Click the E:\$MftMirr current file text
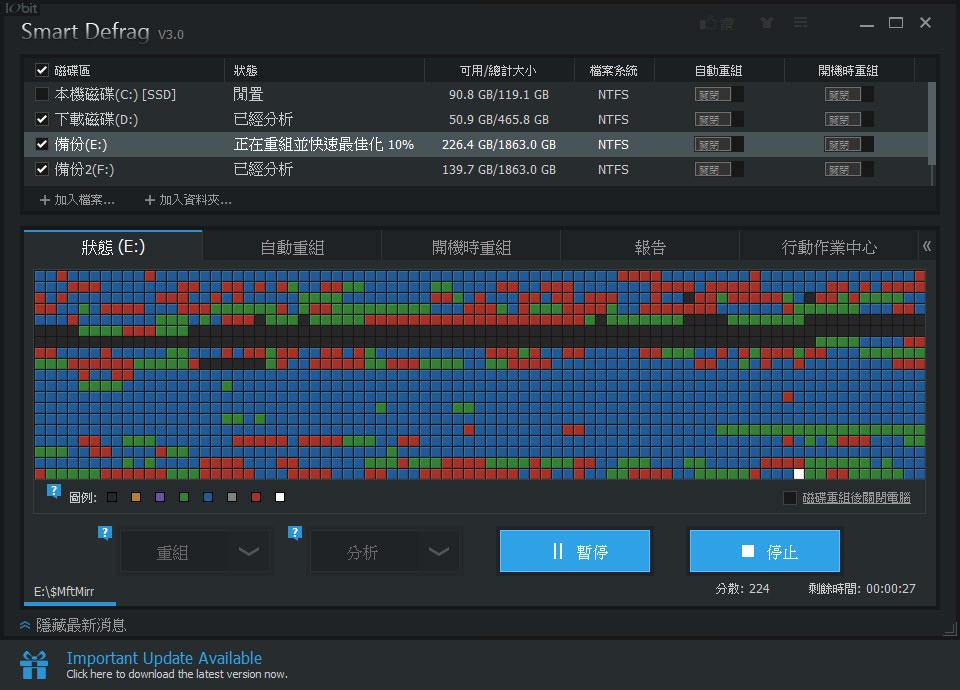This screenshot has width=960, height=690. (x=64, y=591)
